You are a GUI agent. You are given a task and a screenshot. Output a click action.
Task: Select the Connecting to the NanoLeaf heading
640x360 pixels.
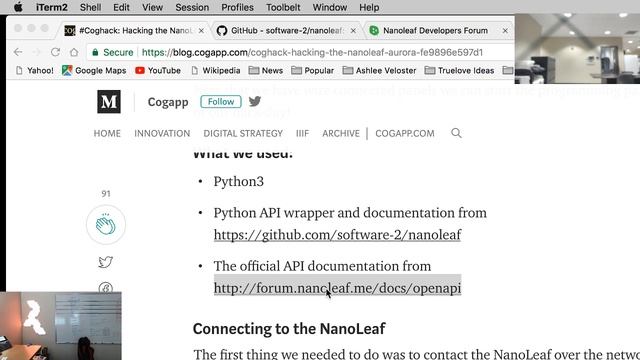pos(289,329)
